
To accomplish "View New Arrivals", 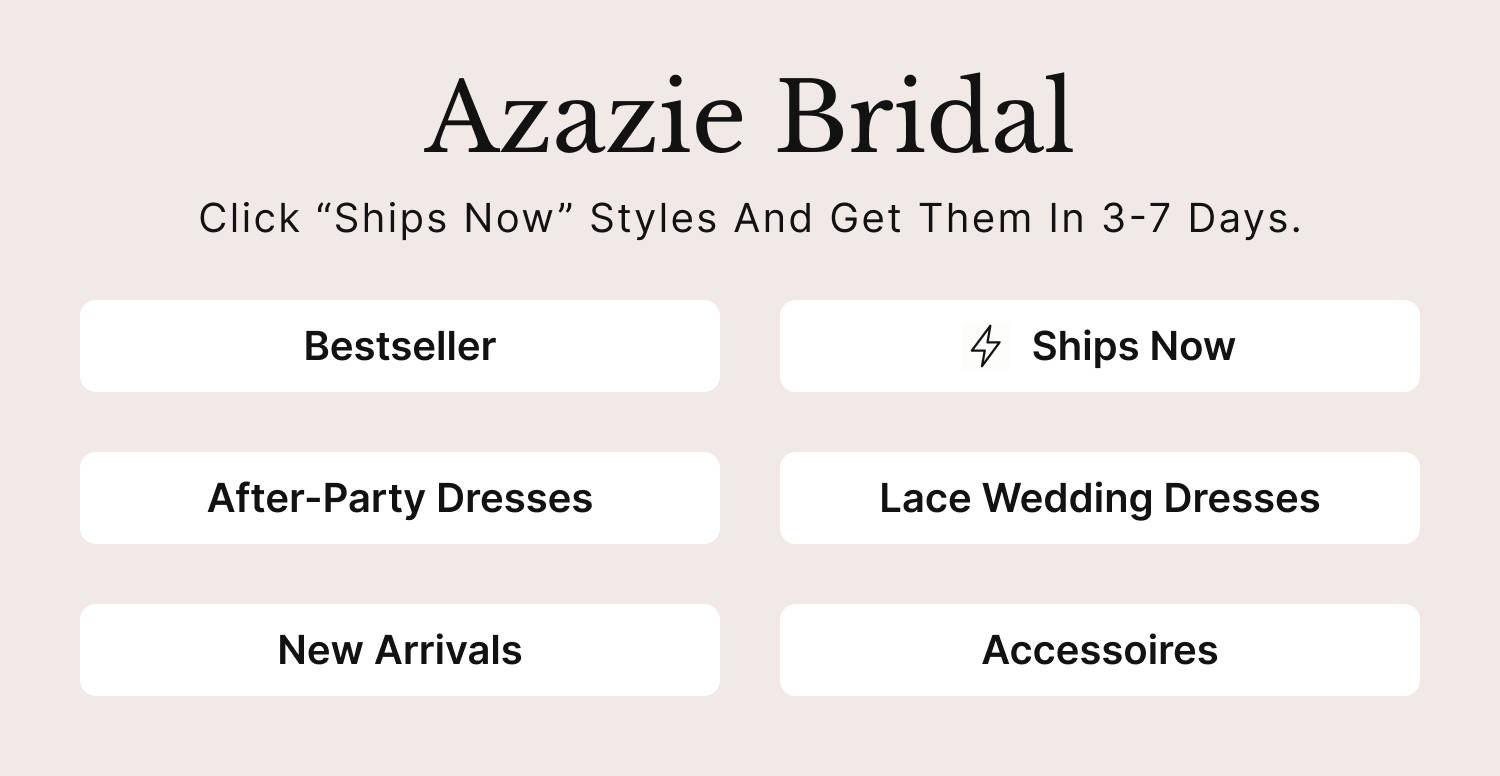I will pos(400,650).
